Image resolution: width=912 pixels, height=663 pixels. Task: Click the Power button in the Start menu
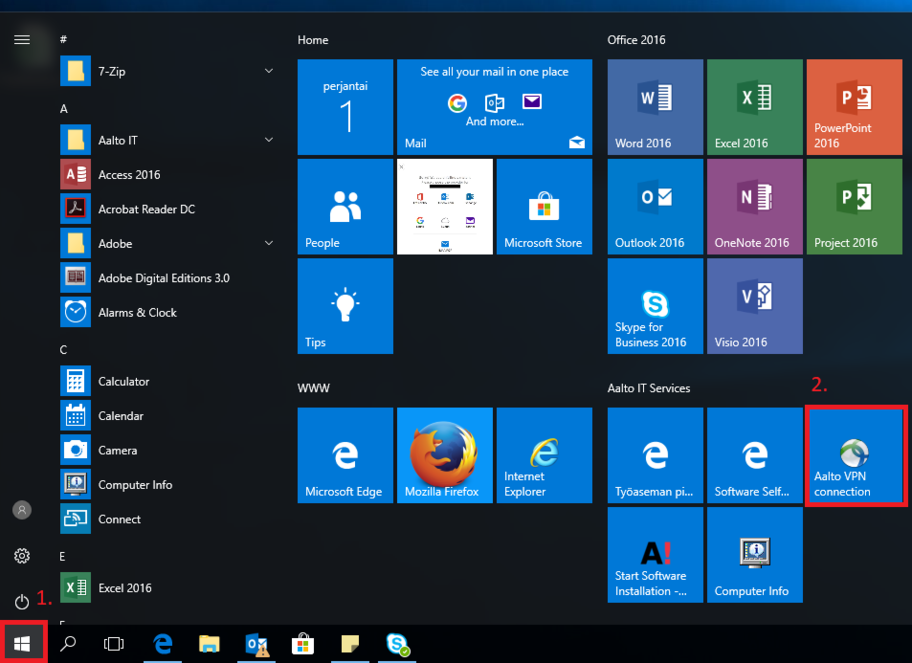pos(22,601)
